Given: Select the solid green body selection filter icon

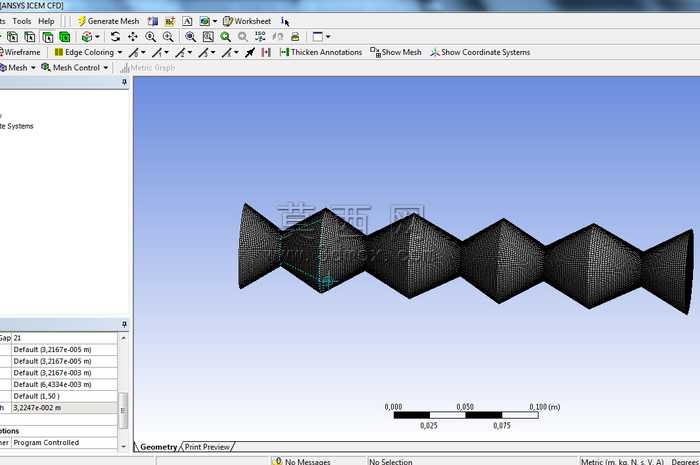Looking at the screenshot, I should pos(65,37).
